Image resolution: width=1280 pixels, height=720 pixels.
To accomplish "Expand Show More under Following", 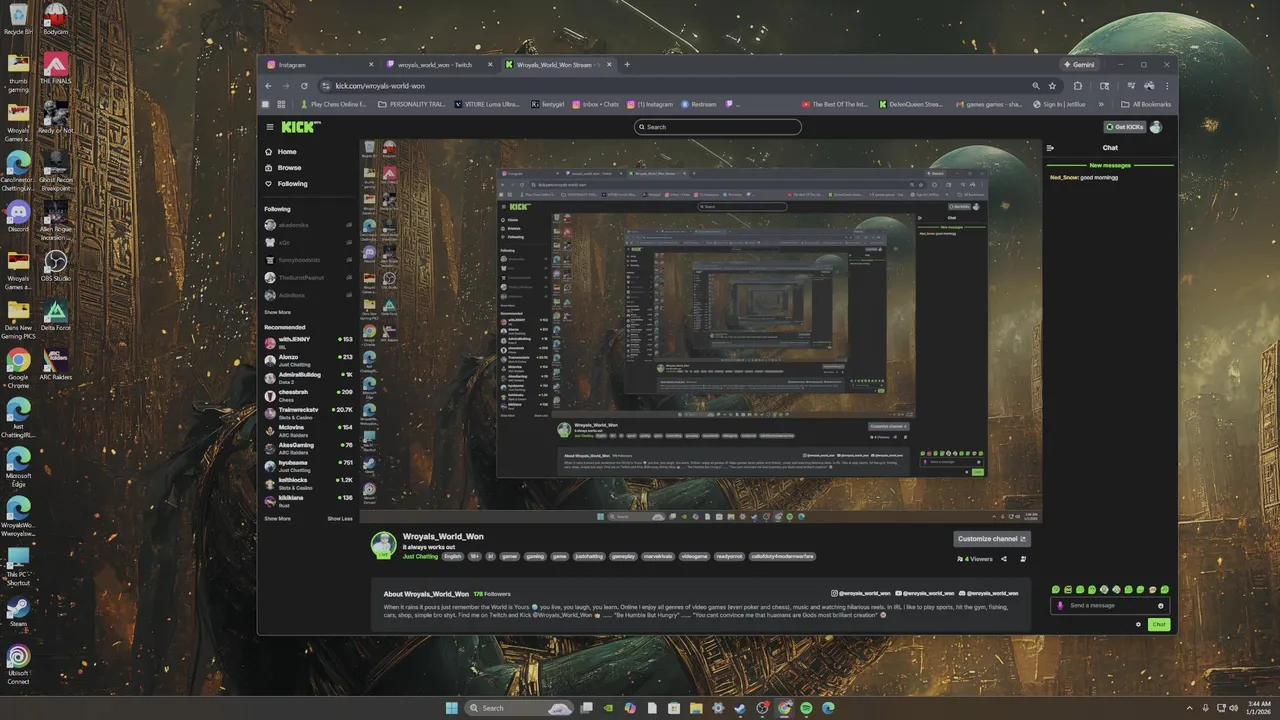I will click(277, 312).
